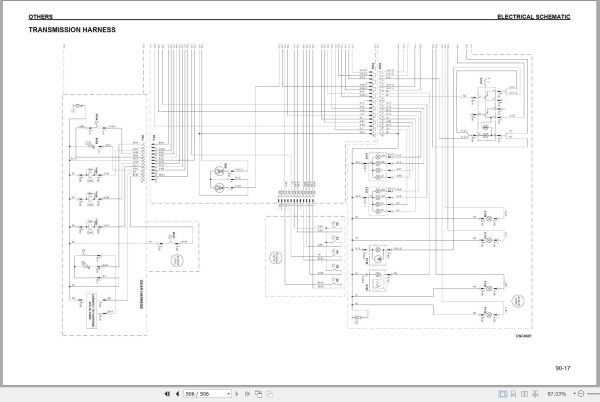Image resolution: width=600 pixels, height=402 pixels.
Task: Go to the previous page
Action: [177, 394]
